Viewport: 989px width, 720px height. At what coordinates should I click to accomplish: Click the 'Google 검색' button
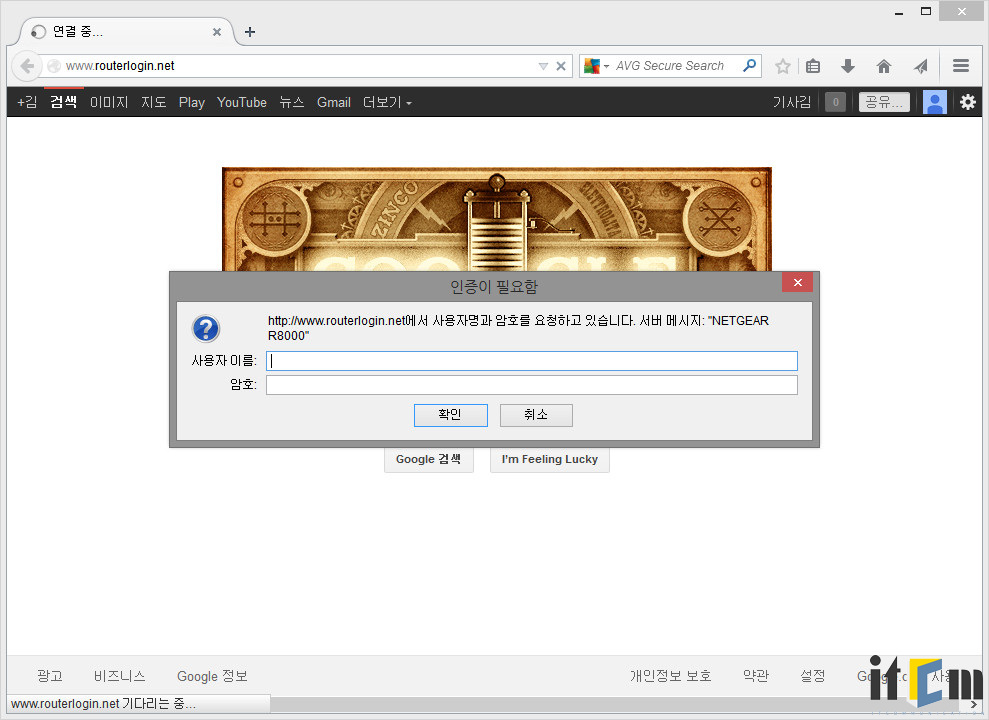[428, 459]
